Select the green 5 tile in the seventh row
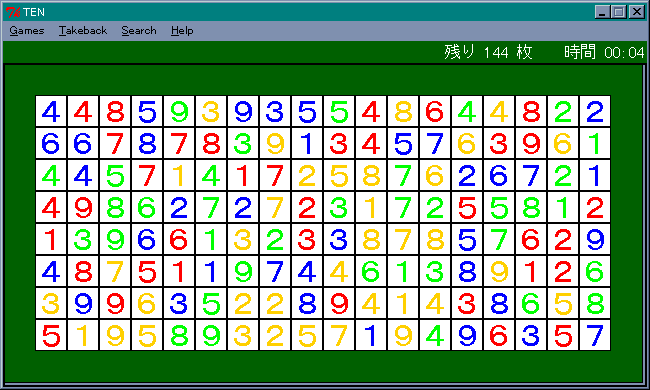 pyautogui.click(x=211, y=303)
